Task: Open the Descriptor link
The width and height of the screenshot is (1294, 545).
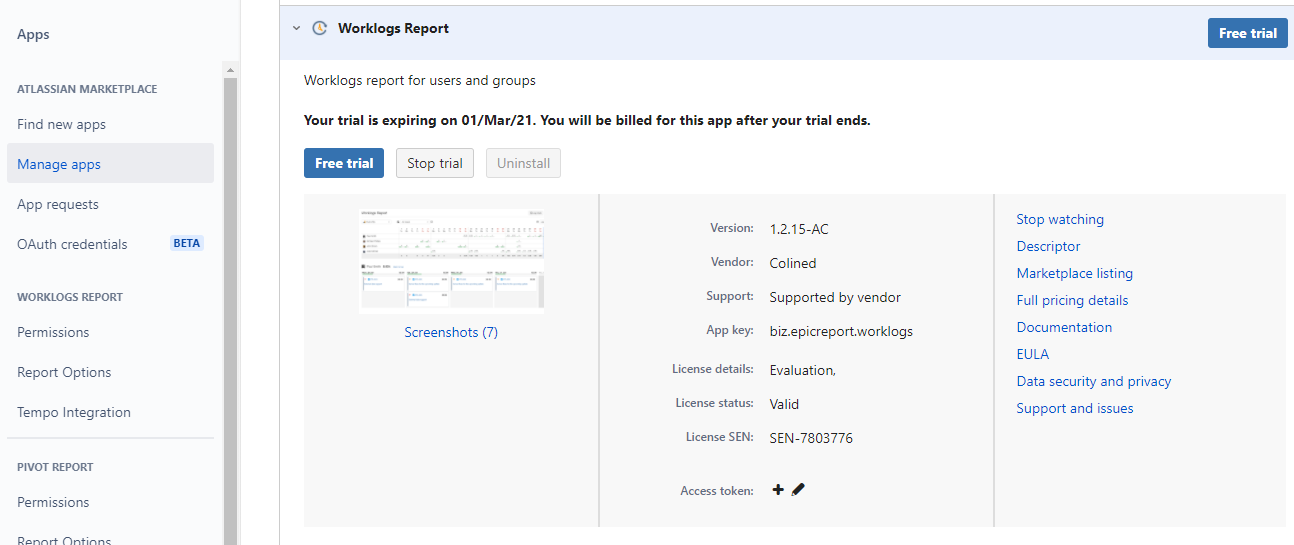Action: 1048,246
